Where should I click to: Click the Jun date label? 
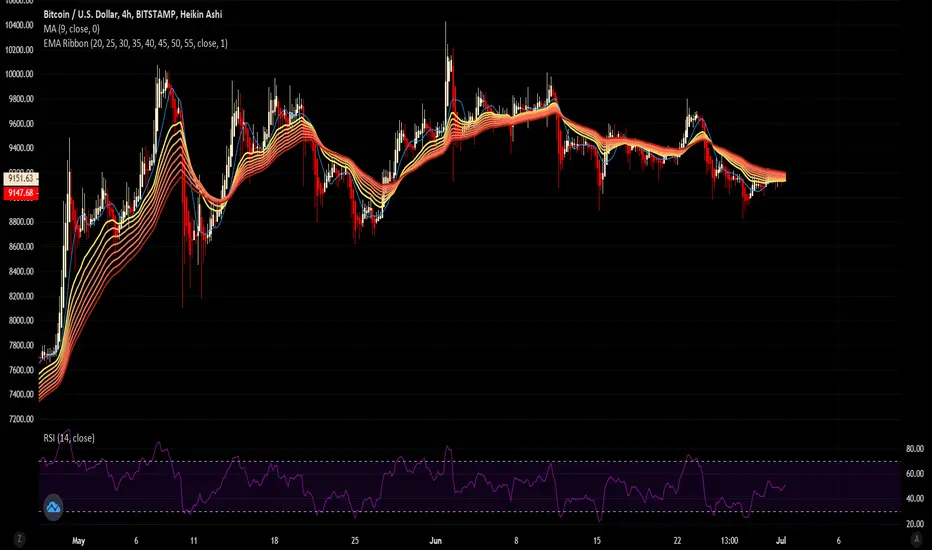pyautogui.click(x=436, y=540)
